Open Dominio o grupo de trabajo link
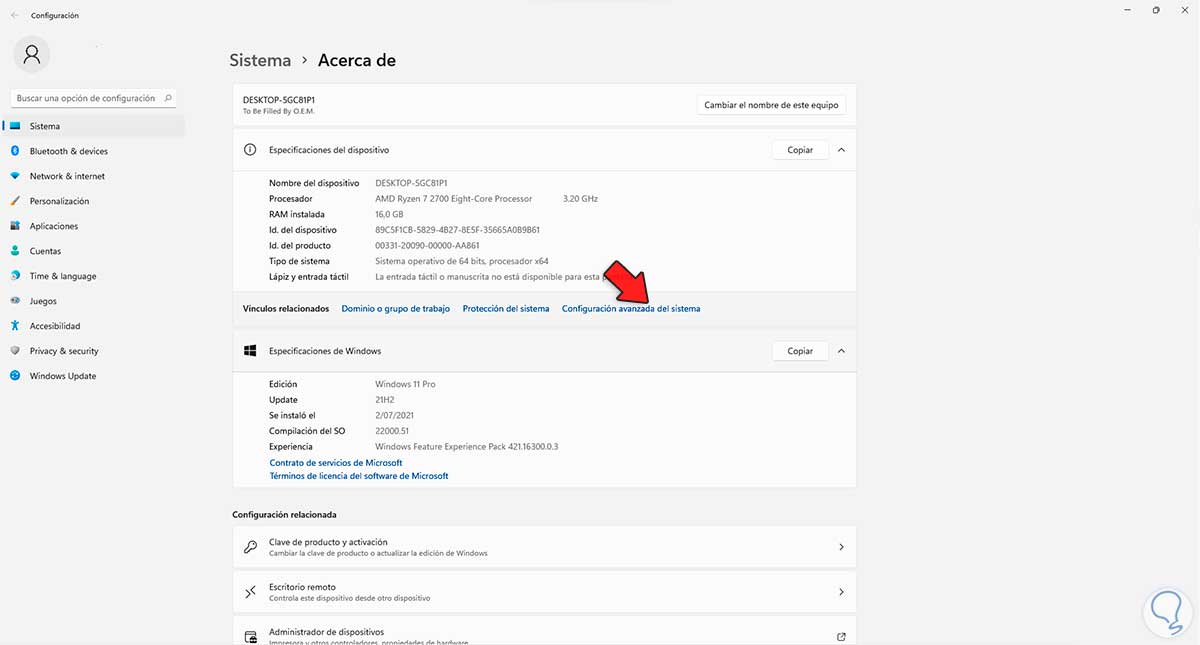 click(x=396, y=309)
